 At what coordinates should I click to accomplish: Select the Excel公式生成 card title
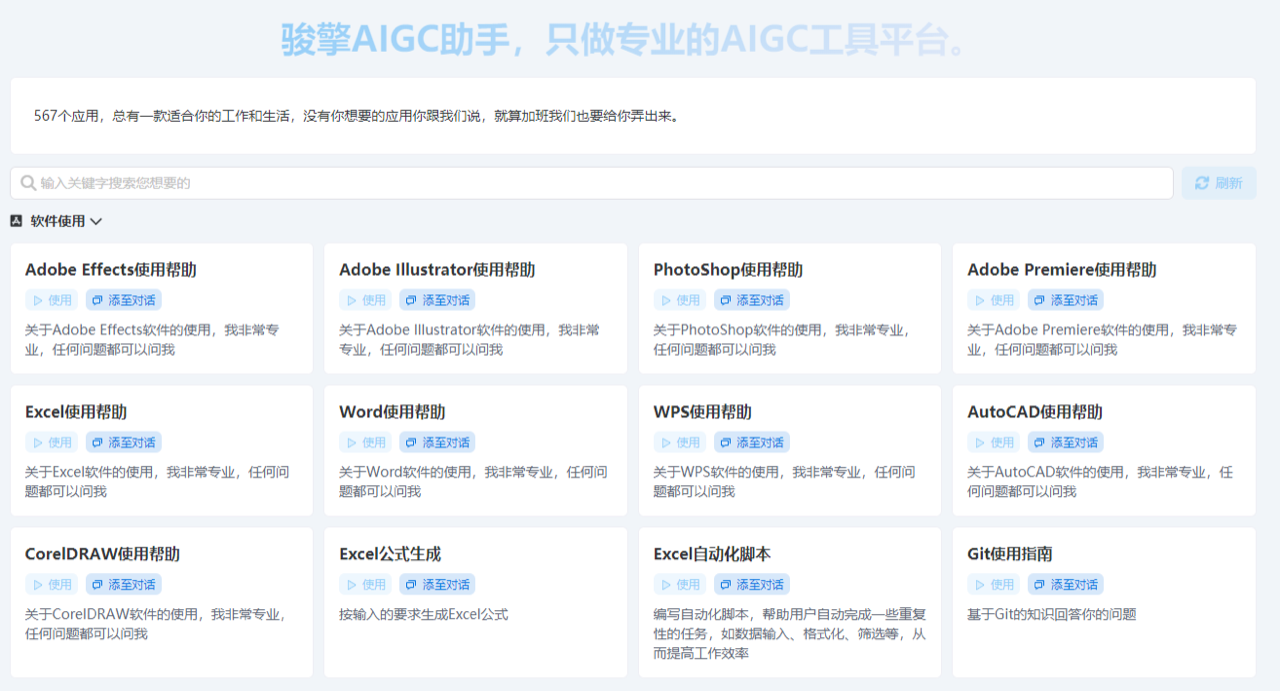click(390, 554)
